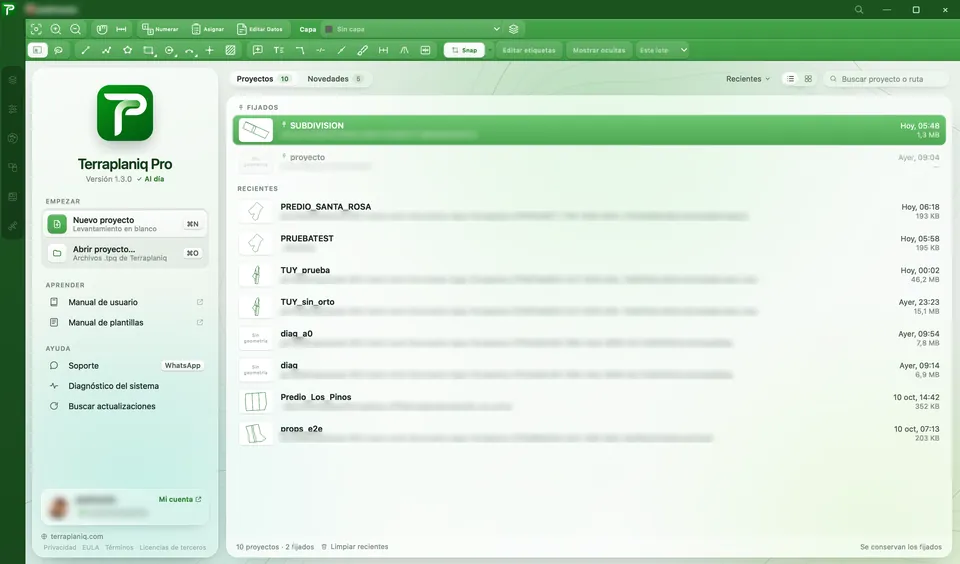Select the horizontal dimension tool
This screenshot has height=564, width=960.
point(383,50)
